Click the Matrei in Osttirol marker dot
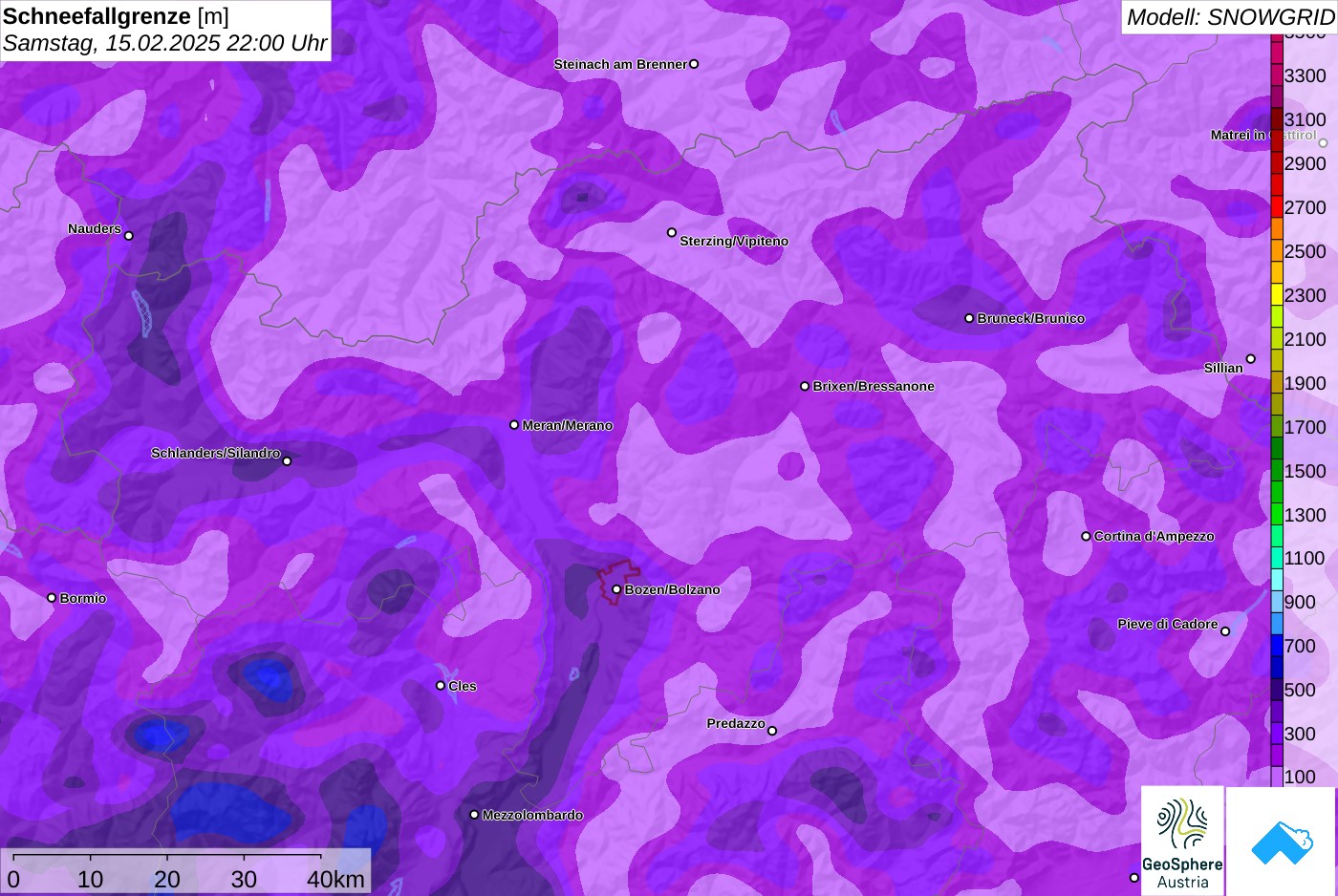The width and height of the screenshot is (1338, 896). pos(1324,143)
